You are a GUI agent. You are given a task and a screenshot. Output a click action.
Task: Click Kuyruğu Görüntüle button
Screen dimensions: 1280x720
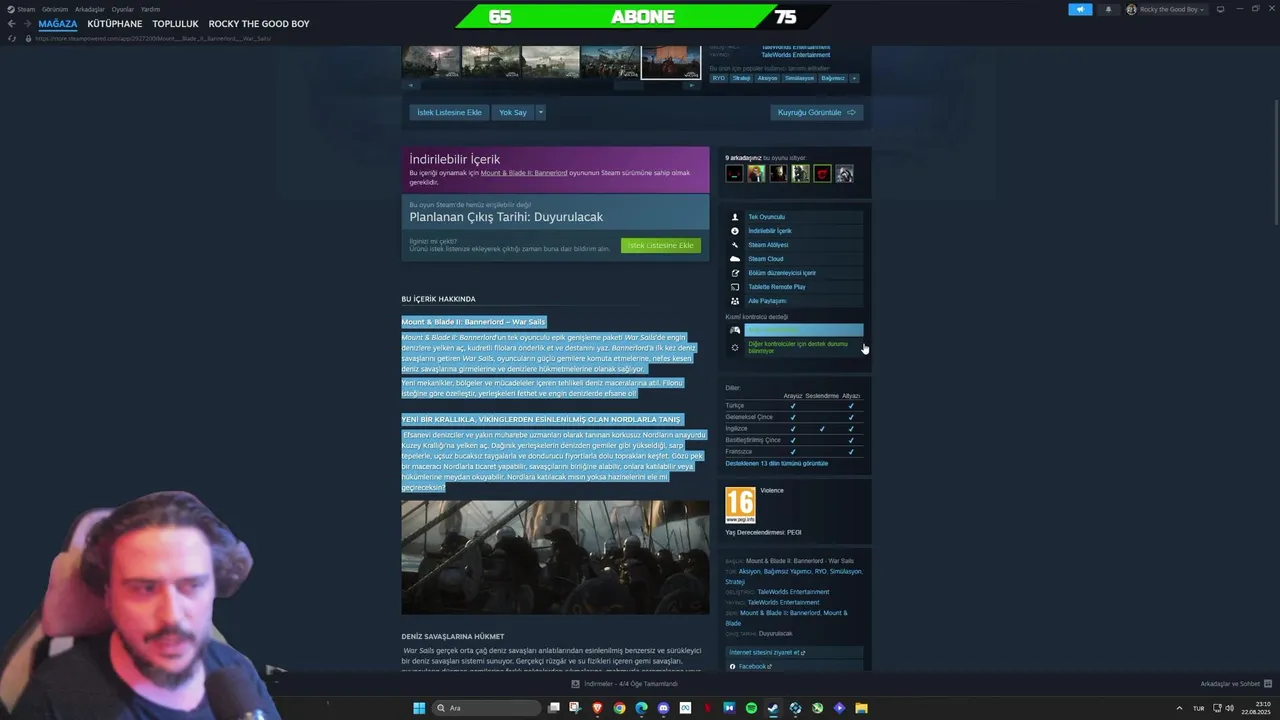817,112
